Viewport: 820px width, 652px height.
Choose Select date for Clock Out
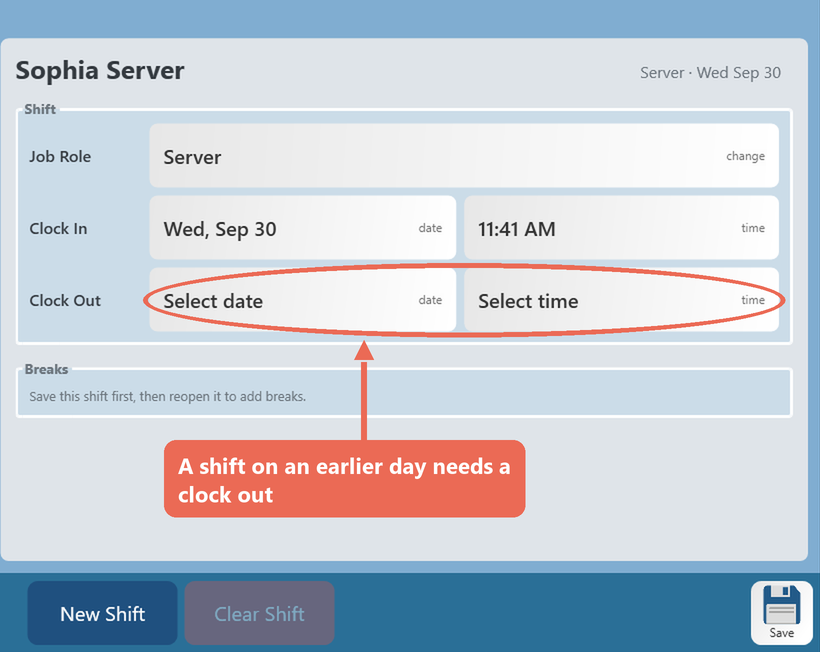click(303, 300)
